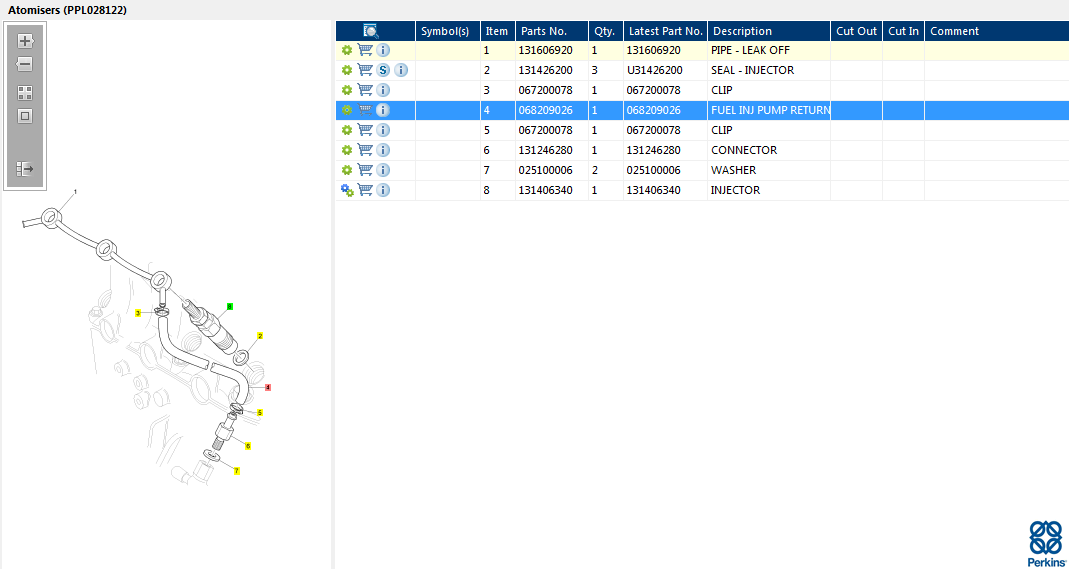Viewport: 1069px width, 569px height.
Task: Click the four-squares view button in diagram toolbar
Action: [x=25, y=92]
